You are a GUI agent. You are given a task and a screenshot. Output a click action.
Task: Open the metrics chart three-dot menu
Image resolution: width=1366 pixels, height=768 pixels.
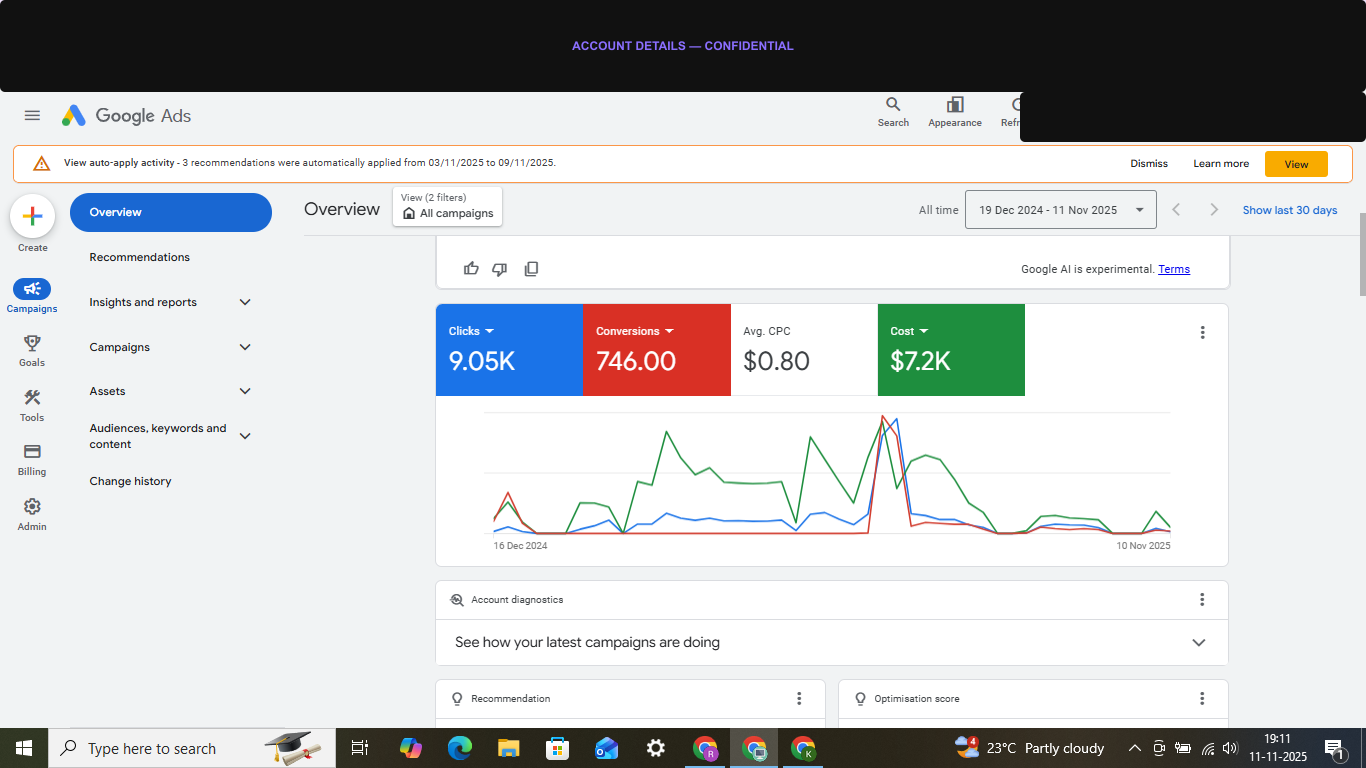point(1202,332)
